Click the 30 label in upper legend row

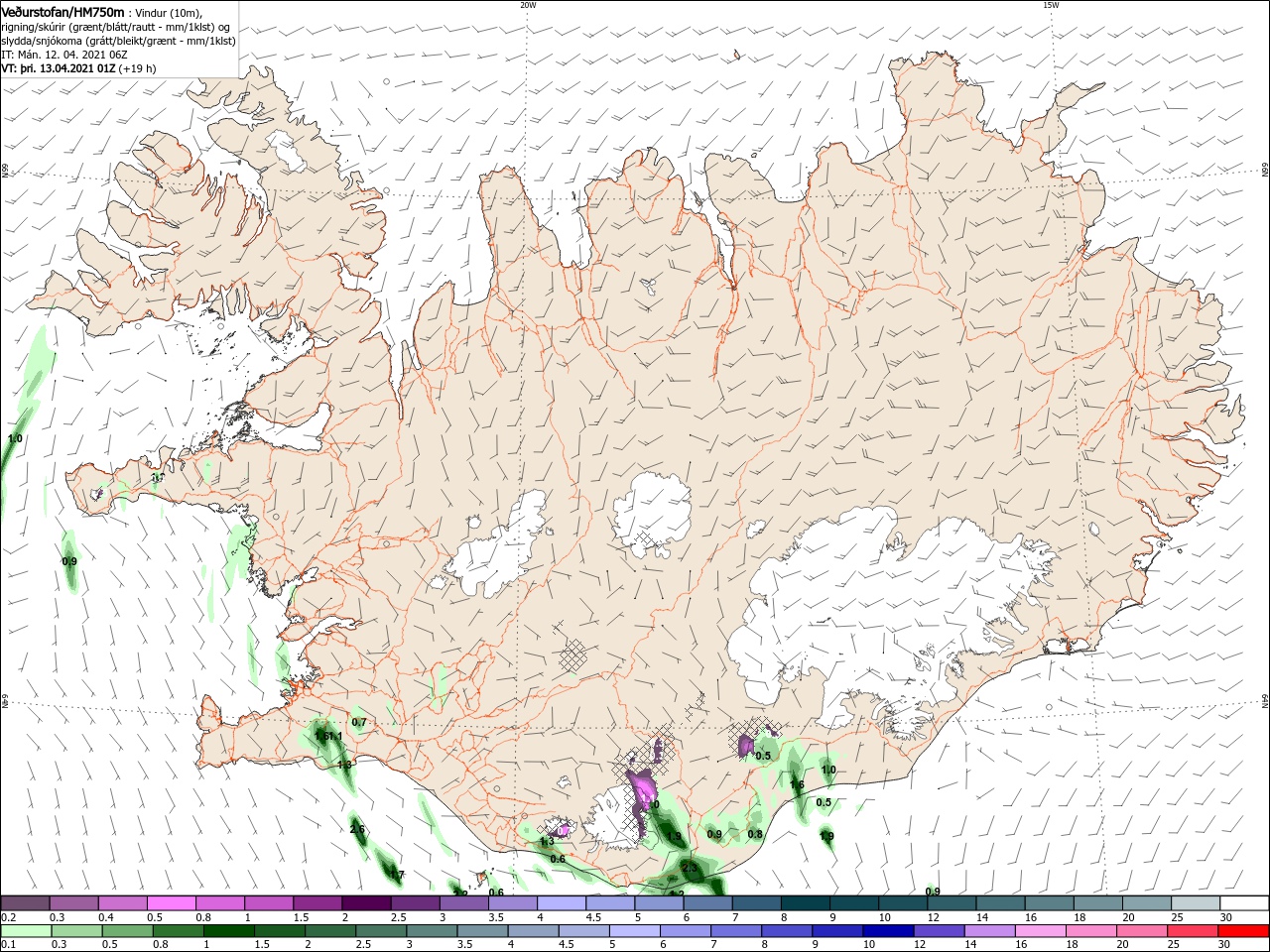pyautogui.click(x=1225, y=917)
